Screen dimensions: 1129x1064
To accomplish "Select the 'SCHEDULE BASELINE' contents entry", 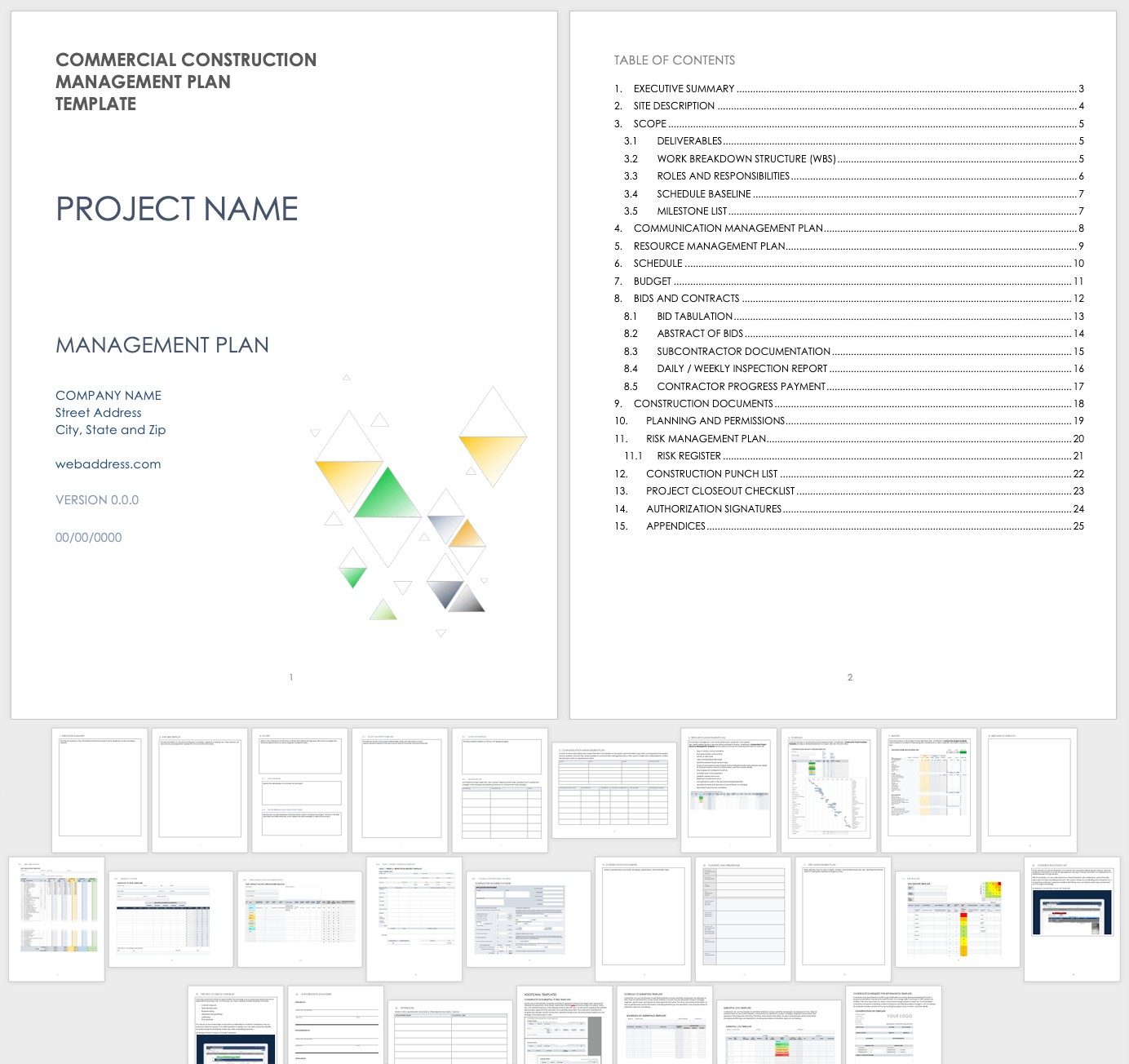I will pos(854,194).
